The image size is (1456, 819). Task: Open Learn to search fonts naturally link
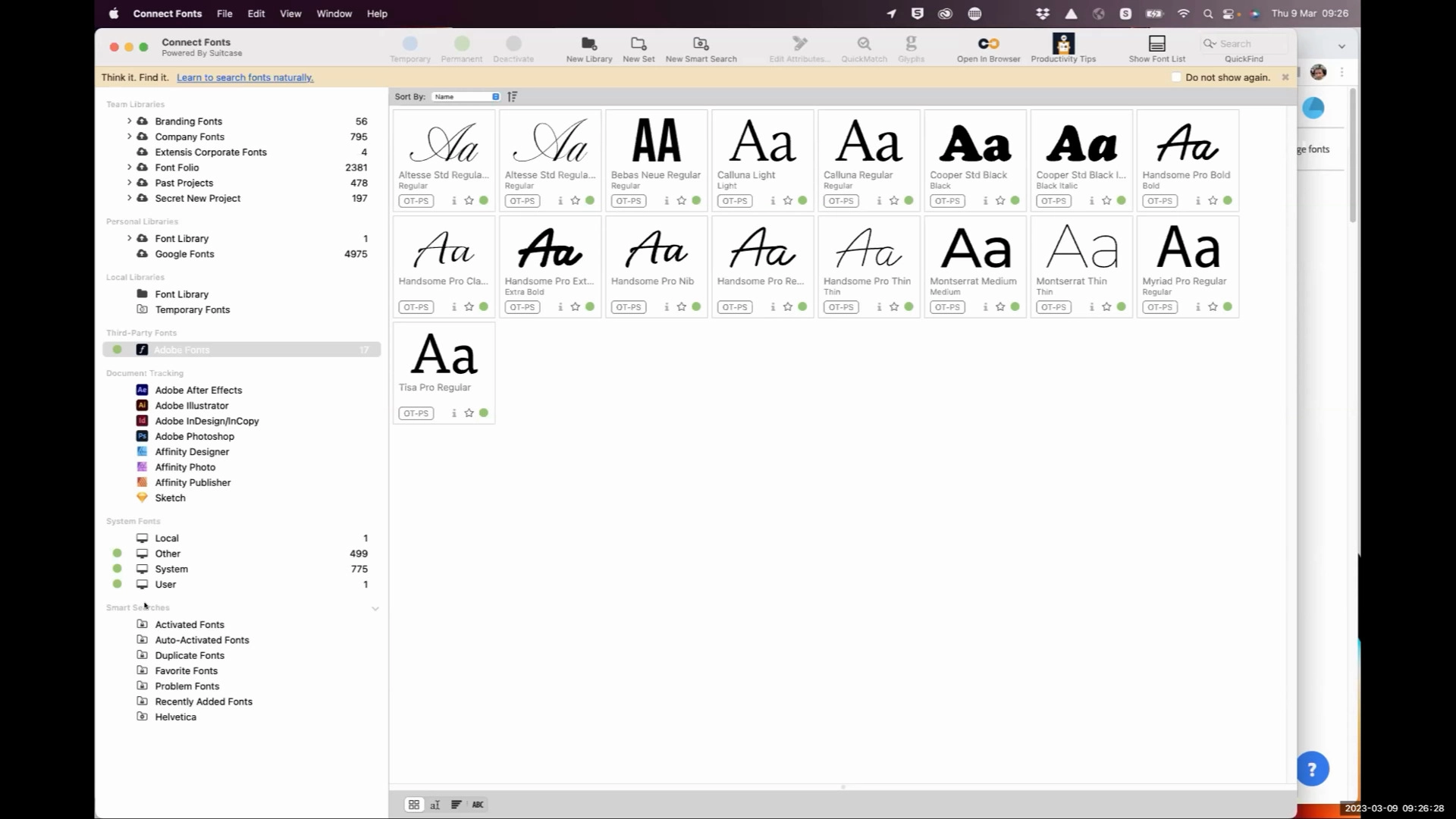coord(245,77)
